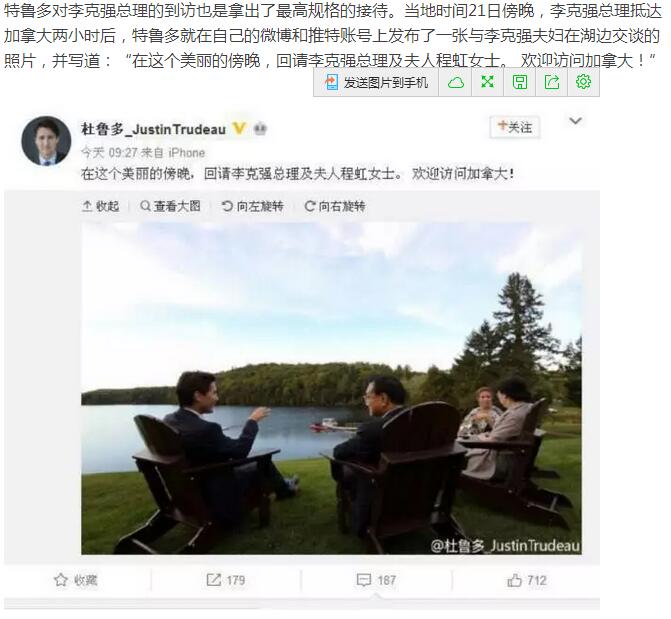Open the 187 comments tab
Viewport: 671px width, 619px height.
pos(376,580)
